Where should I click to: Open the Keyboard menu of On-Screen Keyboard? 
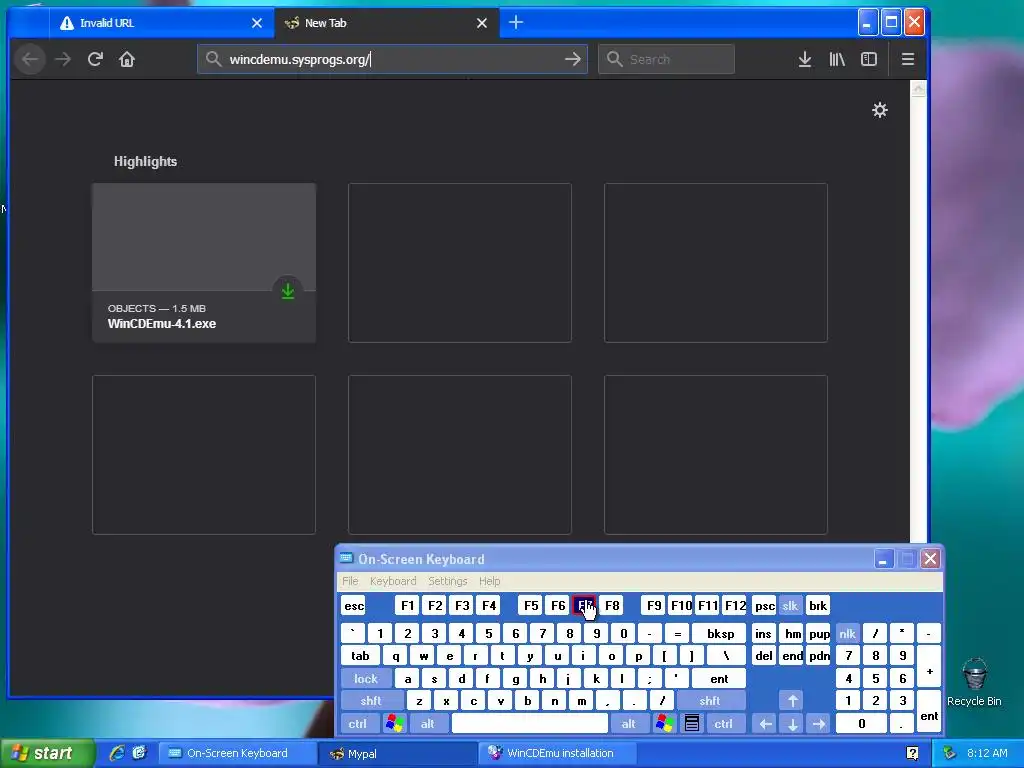[392, 581]
